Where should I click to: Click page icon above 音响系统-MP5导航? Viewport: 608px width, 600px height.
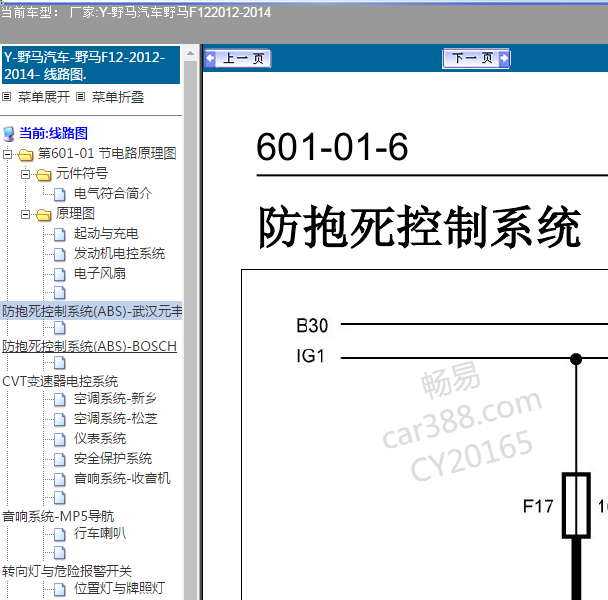click(59, 498)
